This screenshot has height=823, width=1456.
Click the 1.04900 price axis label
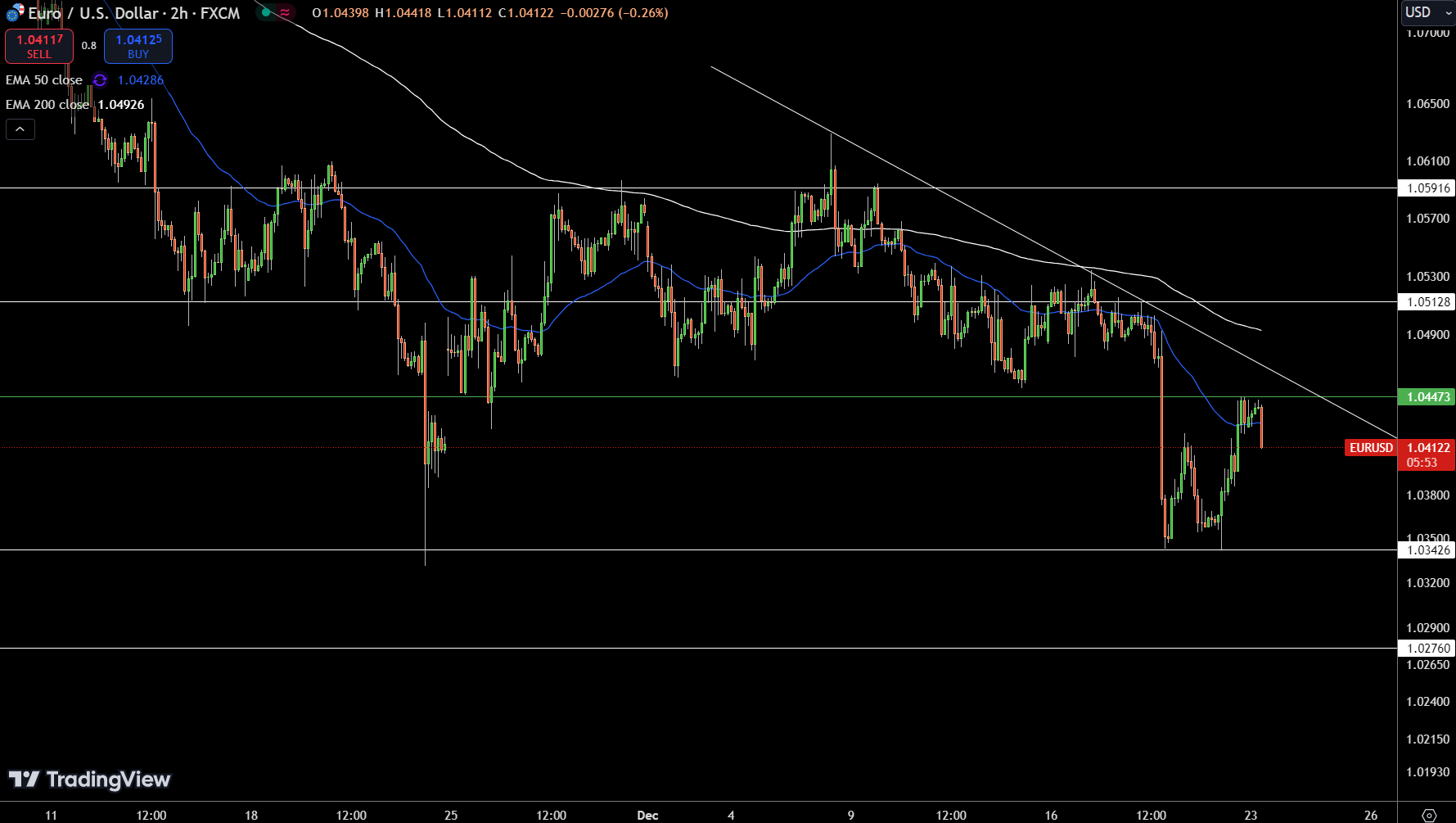pyautogui.click(x=1427, y=335)
